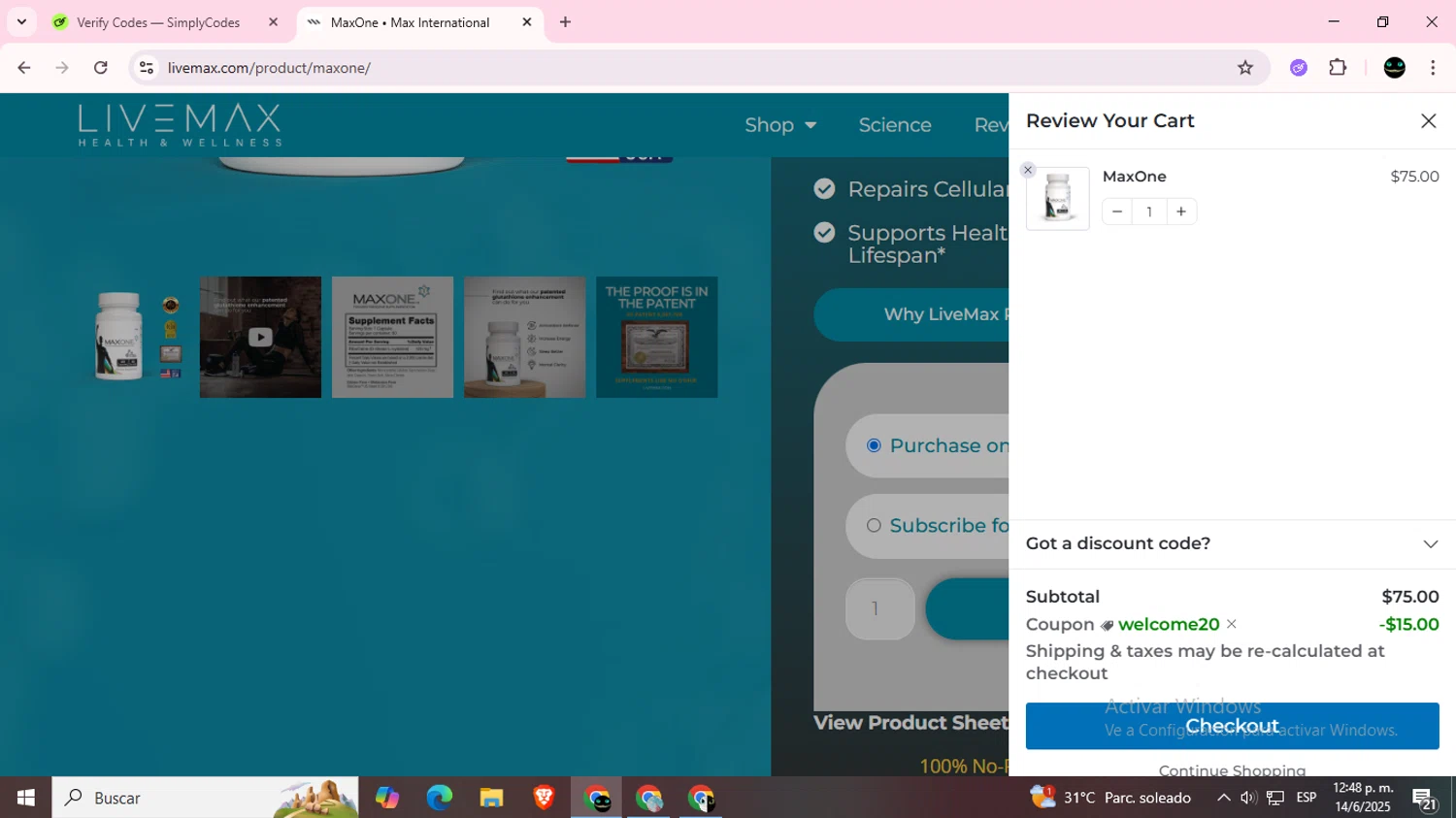The image size is (1456, 818).
Task: Reload the current page
Action: point(101,68)
